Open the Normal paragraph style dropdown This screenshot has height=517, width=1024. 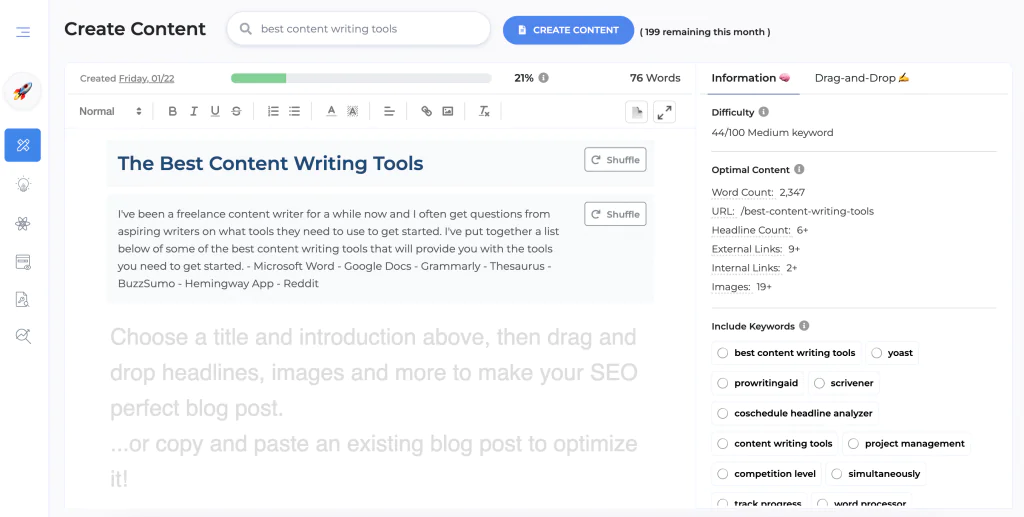click(x=110, y=112)
